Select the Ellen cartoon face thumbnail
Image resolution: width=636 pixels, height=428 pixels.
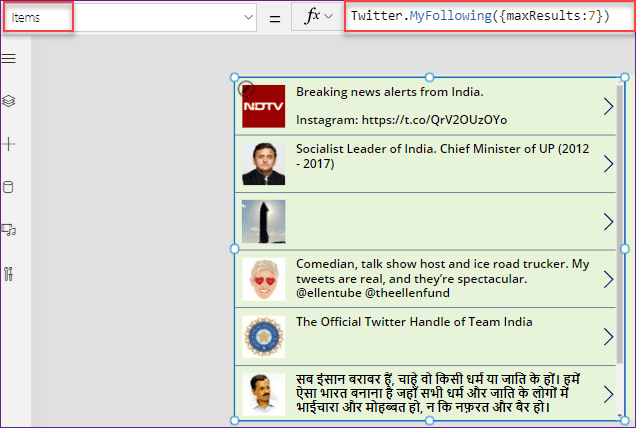point(264,279)
